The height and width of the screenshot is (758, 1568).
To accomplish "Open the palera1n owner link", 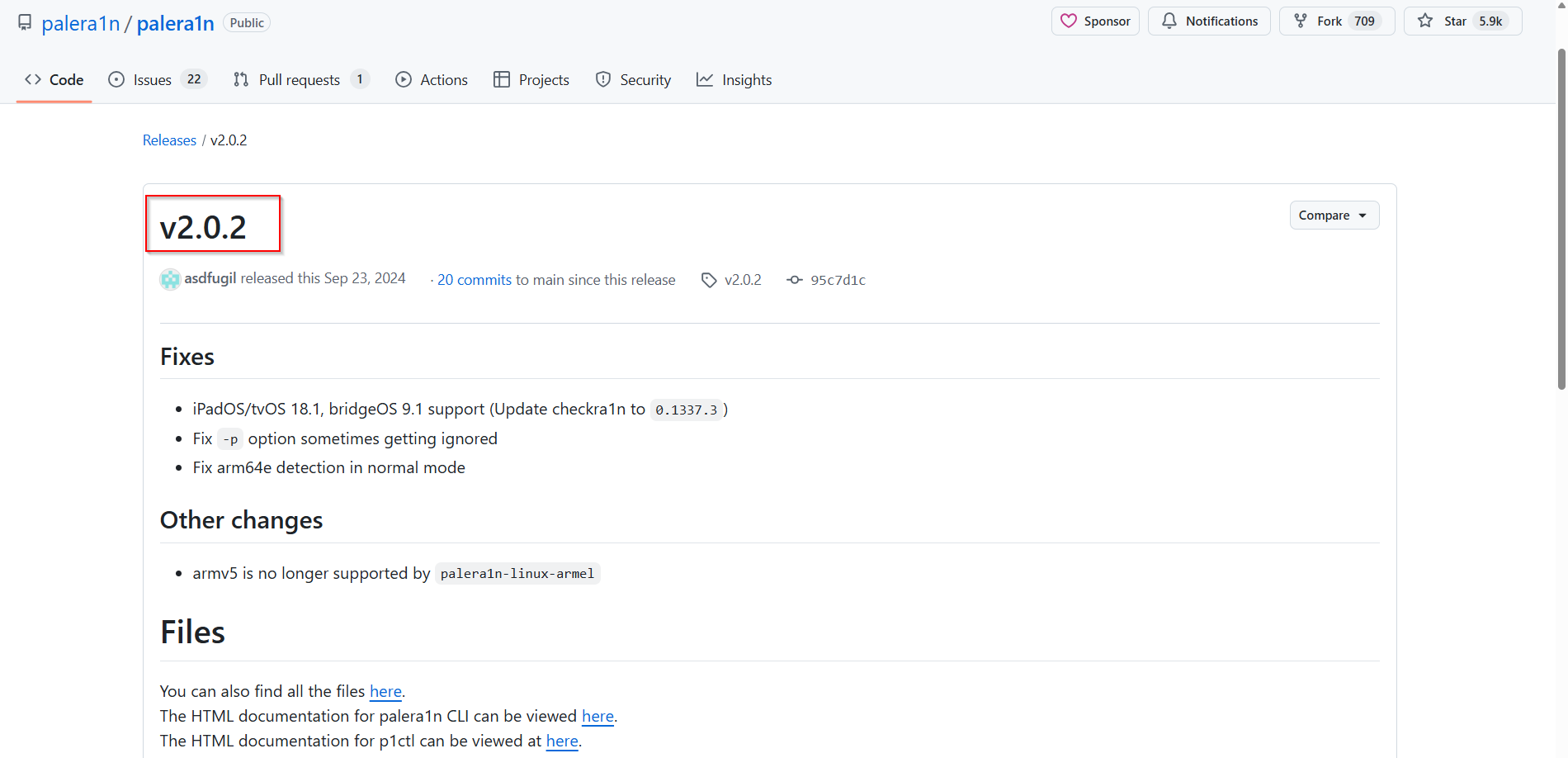I will coord(81,23).
